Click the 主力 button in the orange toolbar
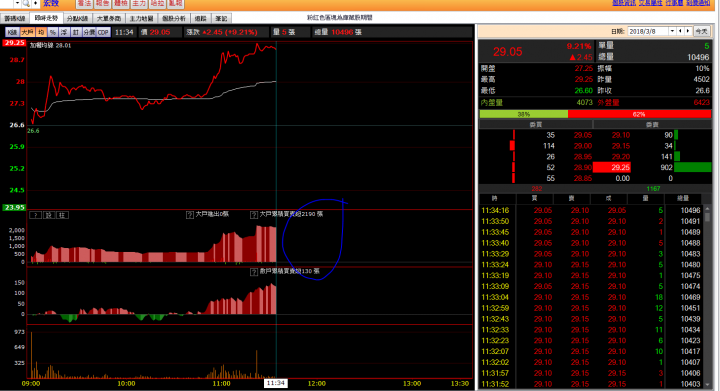The image size is (720, 391). click(139, 4)
